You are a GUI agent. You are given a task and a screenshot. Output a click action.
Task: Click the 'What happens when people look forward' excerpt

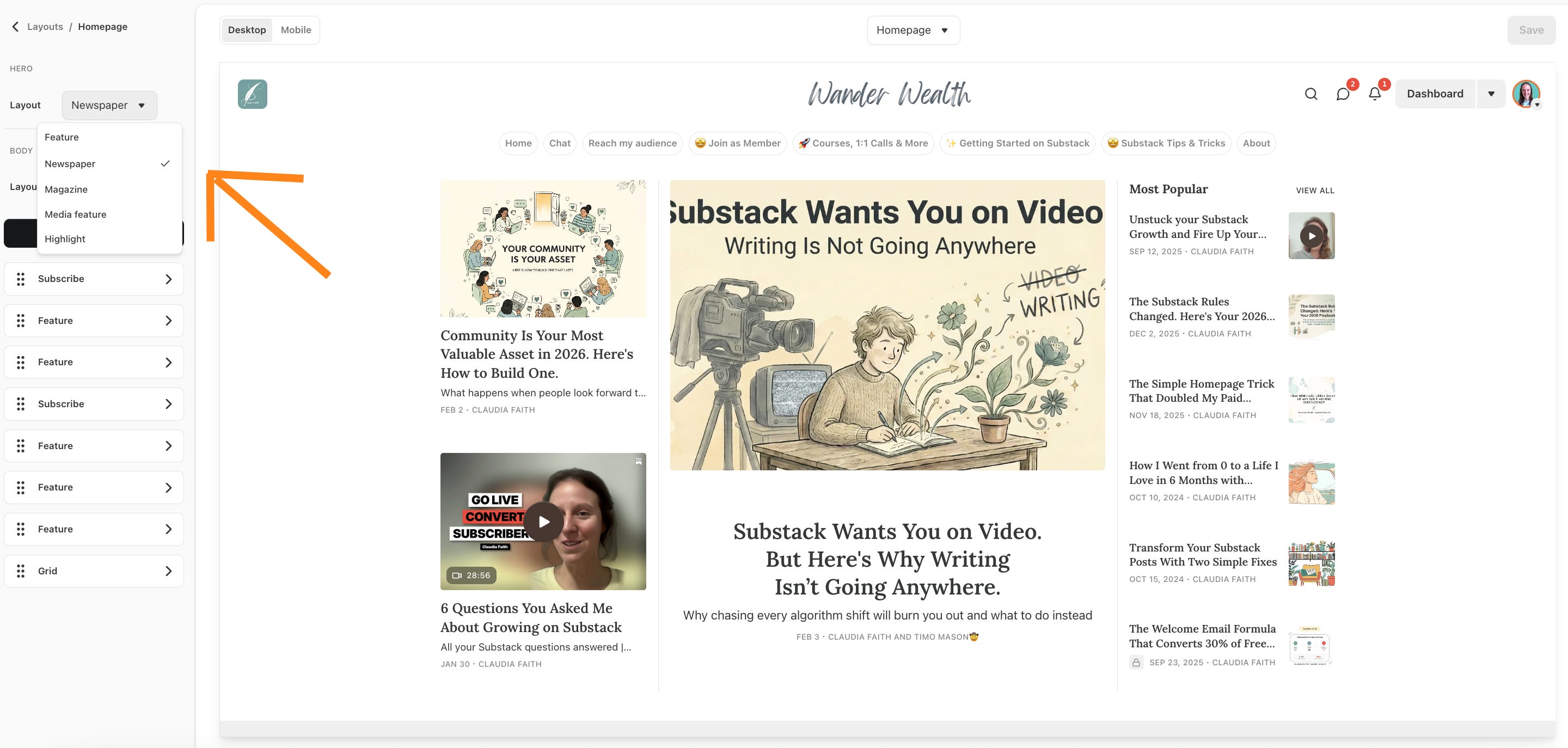point(543,393)
